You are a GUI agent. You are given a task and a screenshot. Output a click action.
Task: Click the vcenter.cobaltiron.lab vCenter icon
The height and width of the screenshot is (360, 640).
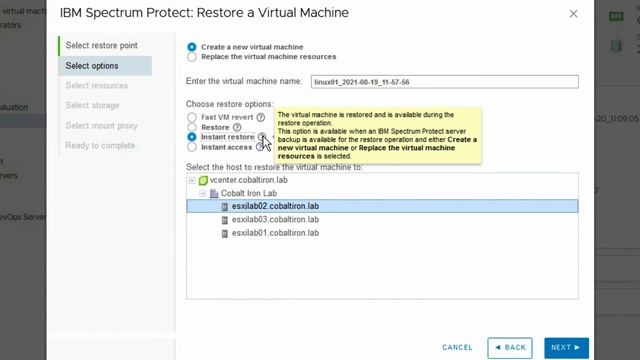203,180
